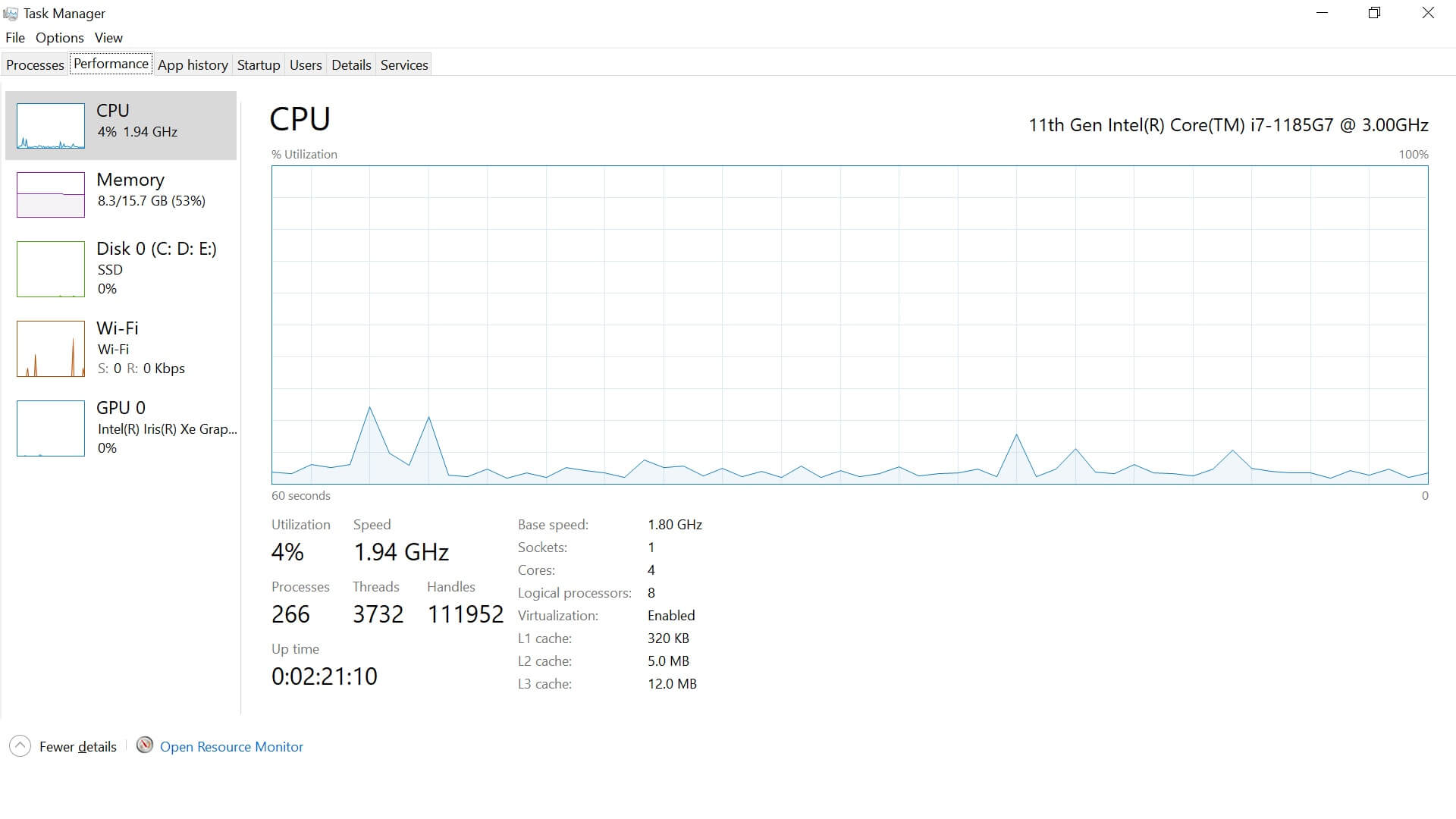Open the View menu
This screenshot has width=1456, height=819.
[108, 38]
